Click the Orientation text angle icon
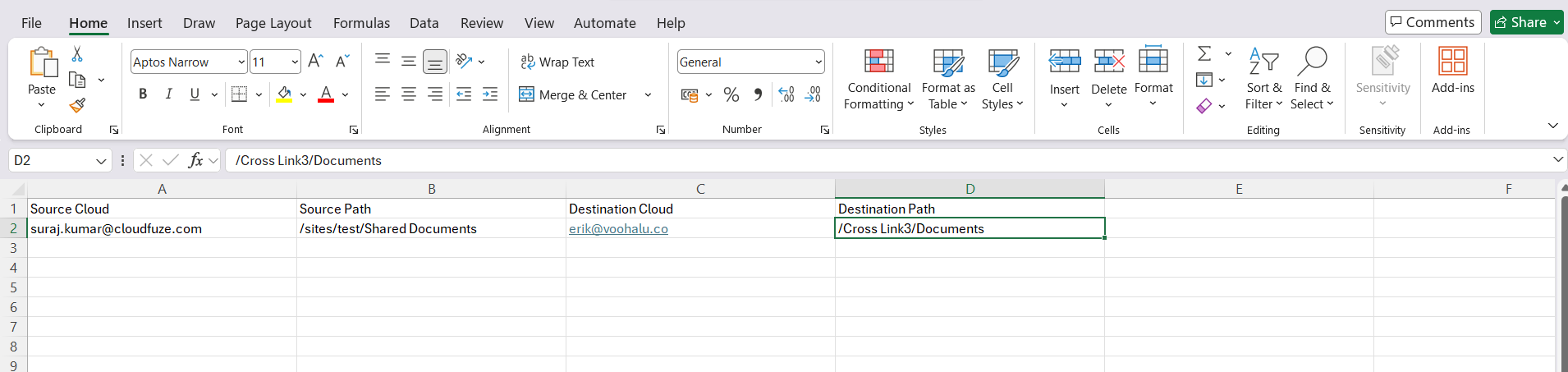 pos(464,61)
